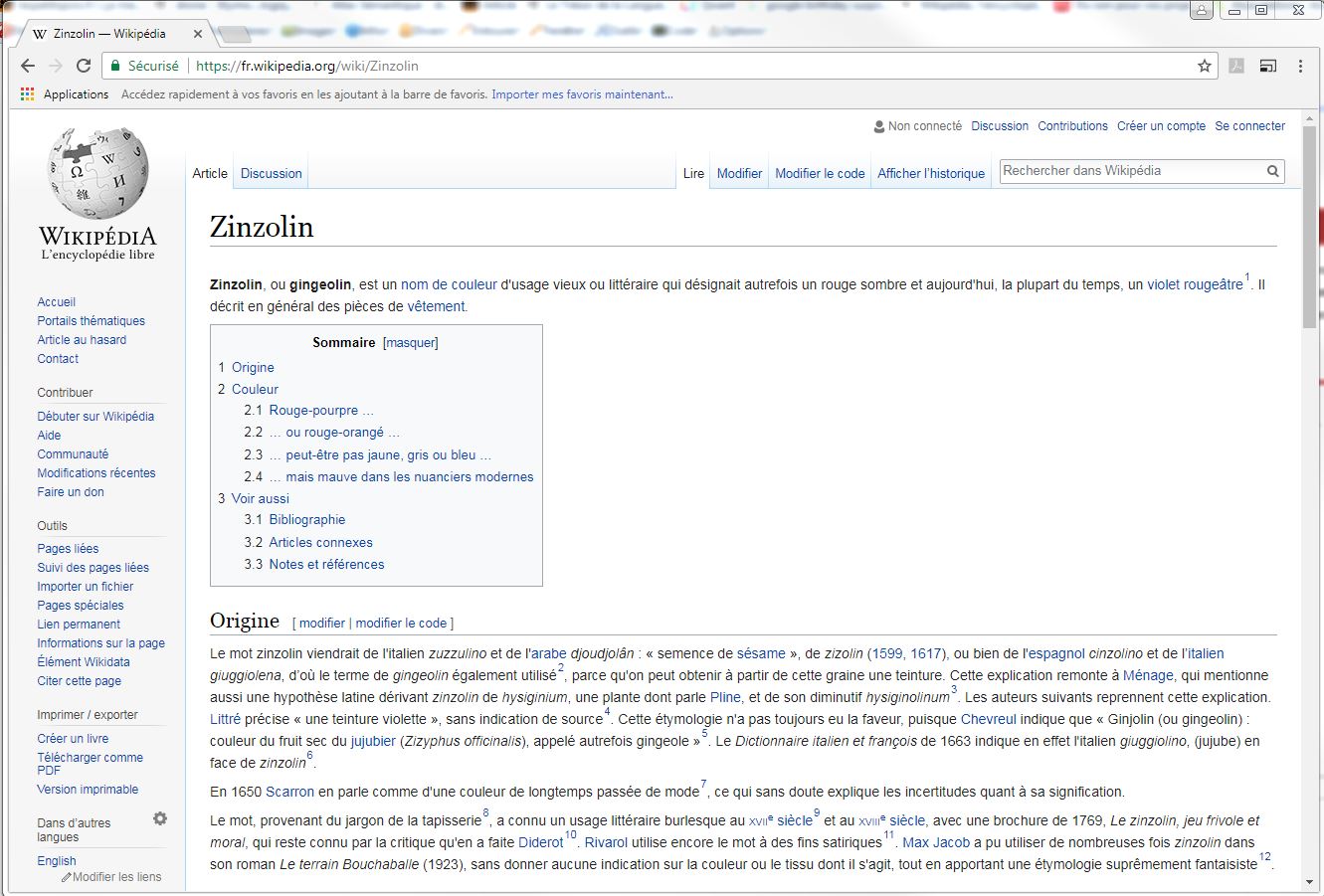Click Modifier les liens link
This screenshot has height=896, width=1324.
pos(116,877)
